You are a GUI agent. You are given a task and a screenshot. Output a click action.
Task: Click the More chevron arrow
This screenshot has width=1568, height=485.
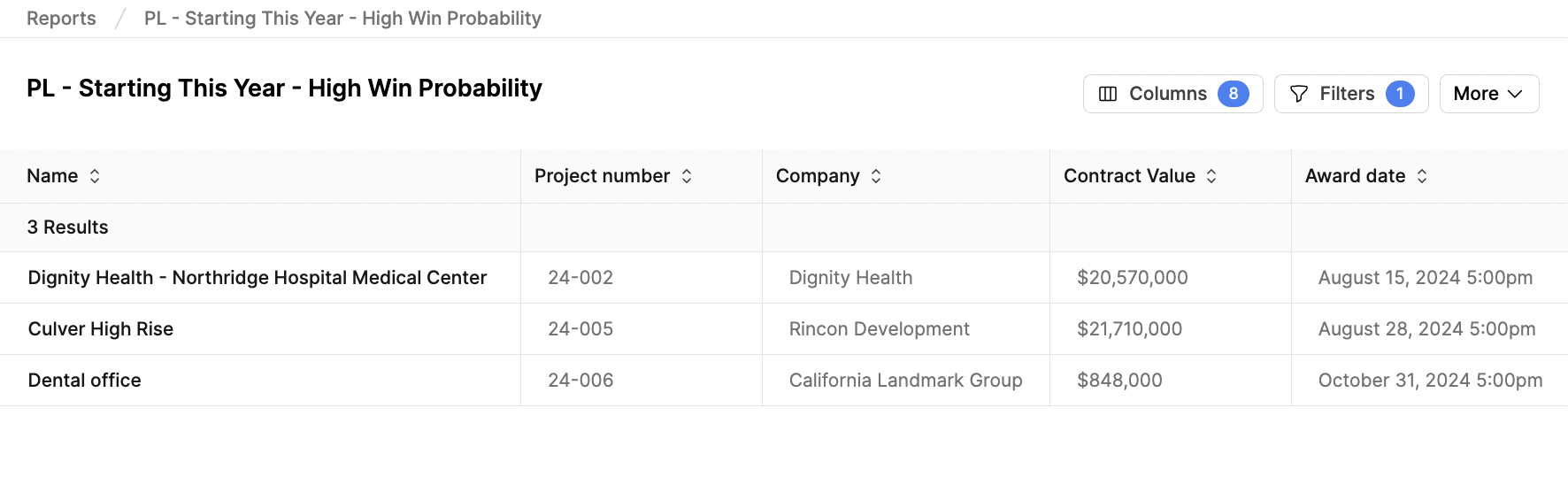(x=1515, y=94)
